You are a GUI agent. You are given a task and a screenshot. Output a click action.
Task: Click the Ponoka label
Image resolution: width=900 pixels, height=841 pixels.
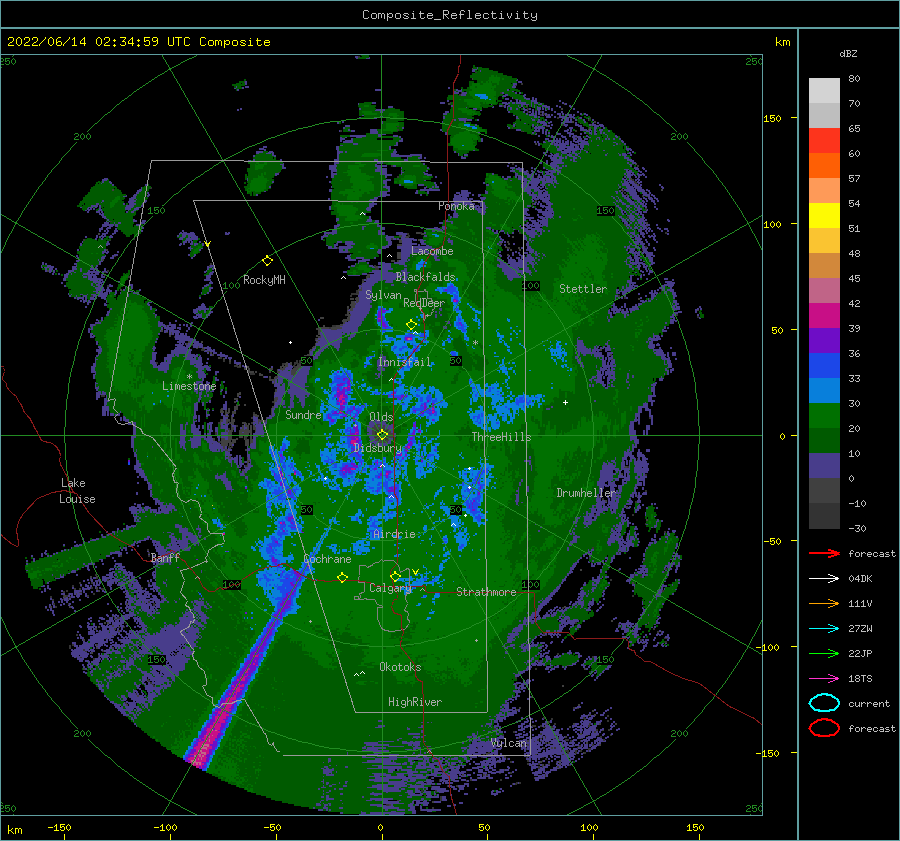(456, 206)
